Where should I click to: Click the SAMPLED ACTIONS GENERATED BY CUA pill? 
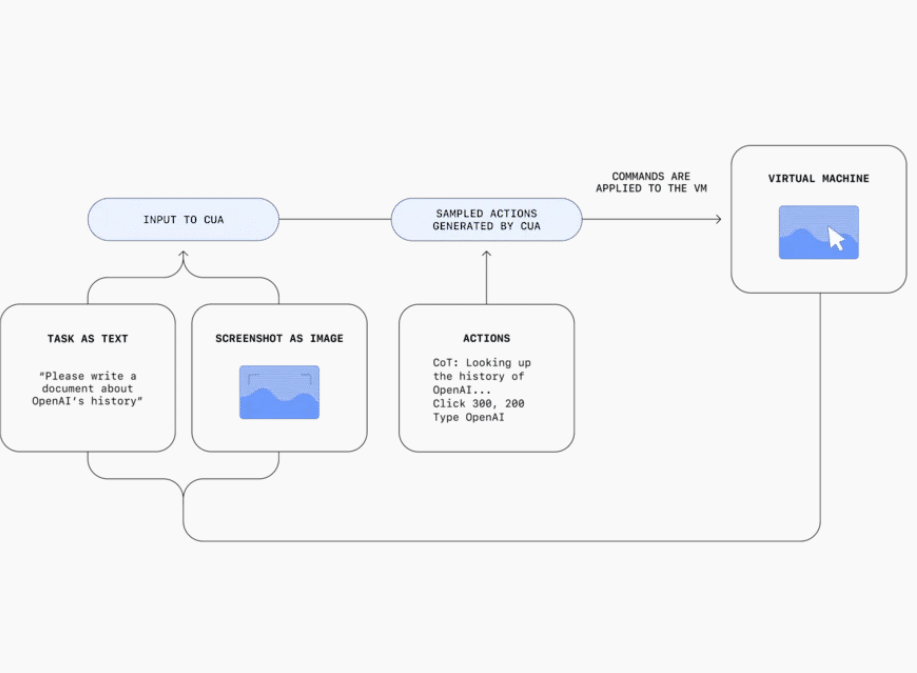pyautogui.click(x=487, y=219)
